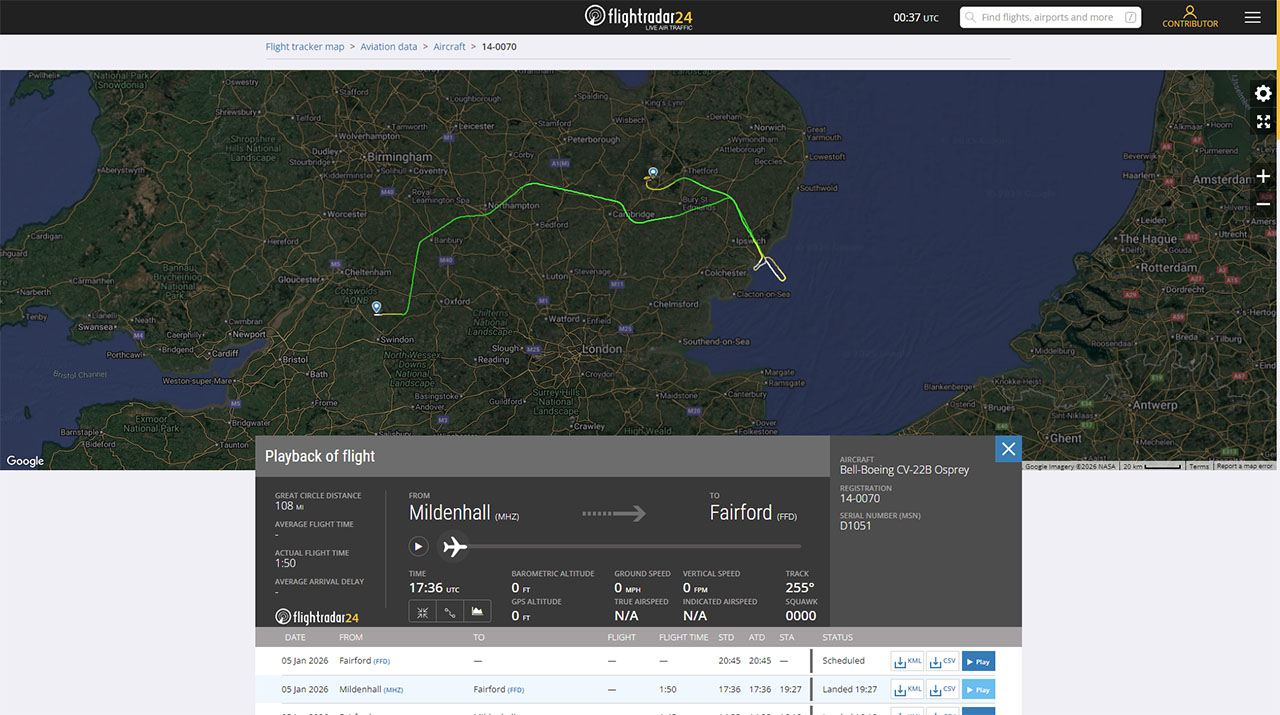Image resolution: width=1280 pixels, height=715 pixels.
Task: Download KML for scheduled Fairford flight
Action: [908, 661]
